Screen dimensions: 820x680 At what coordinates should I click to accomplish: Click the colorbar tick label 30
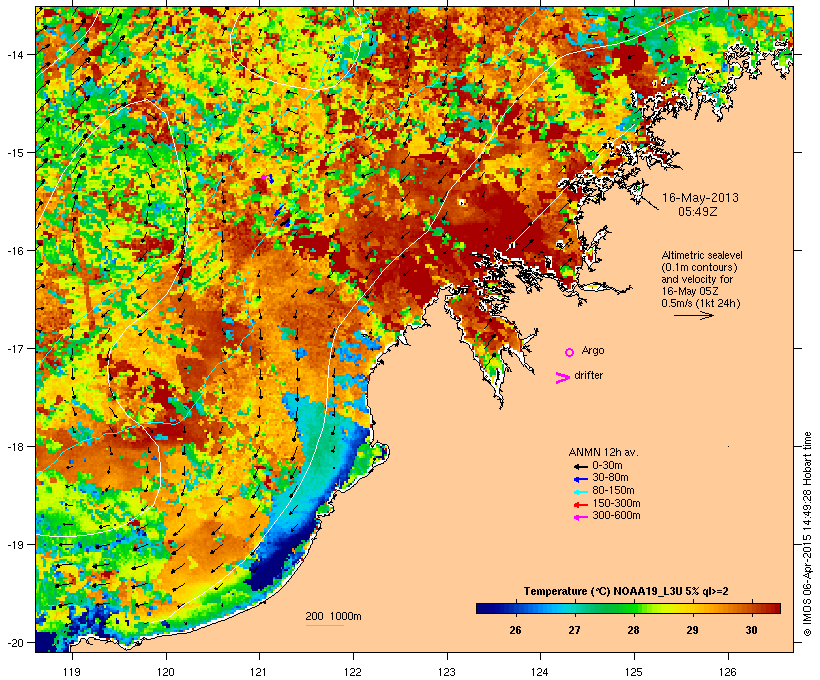coord(751,630)
